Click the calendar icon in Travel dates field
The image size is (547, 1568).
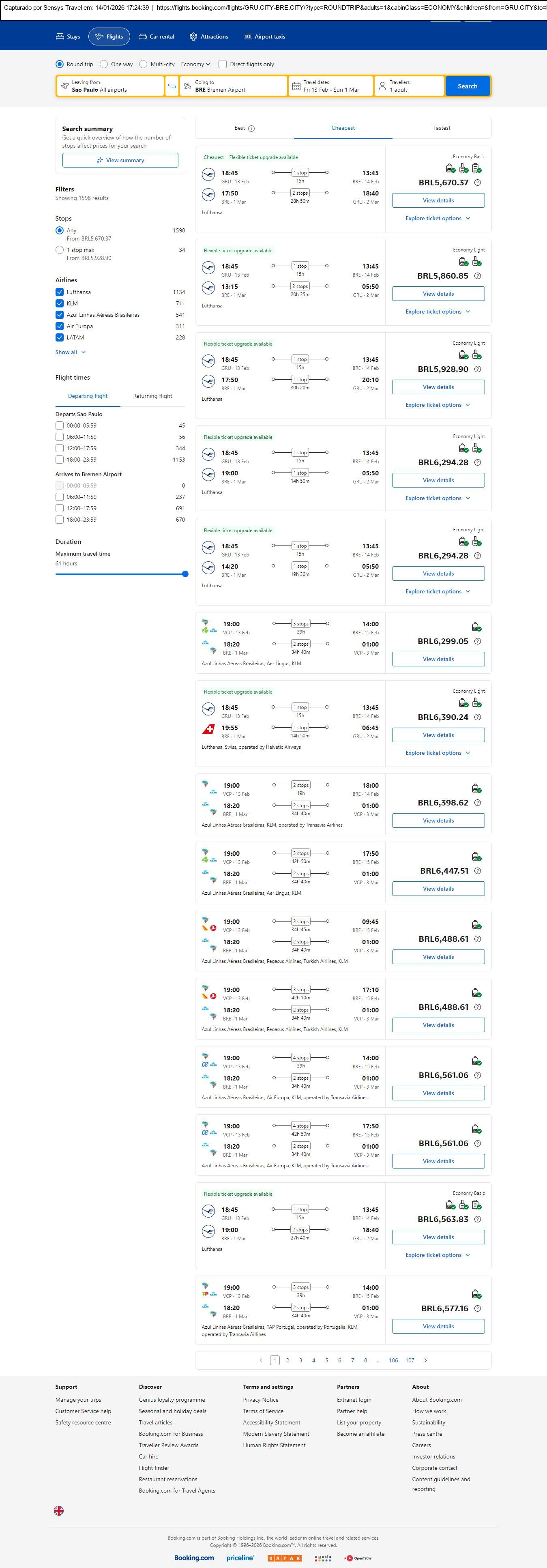click(296, 86)
